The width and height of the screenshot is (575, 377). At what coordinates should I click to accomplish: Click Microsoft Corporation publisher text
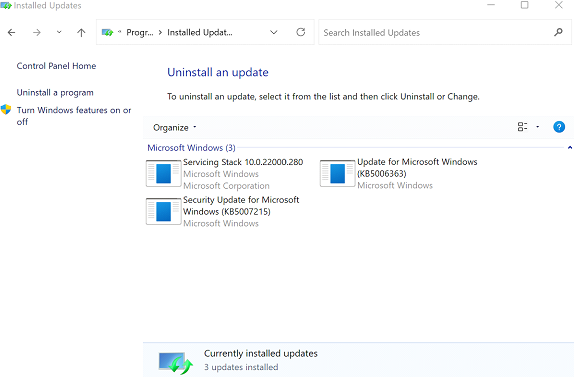(226, 186)
